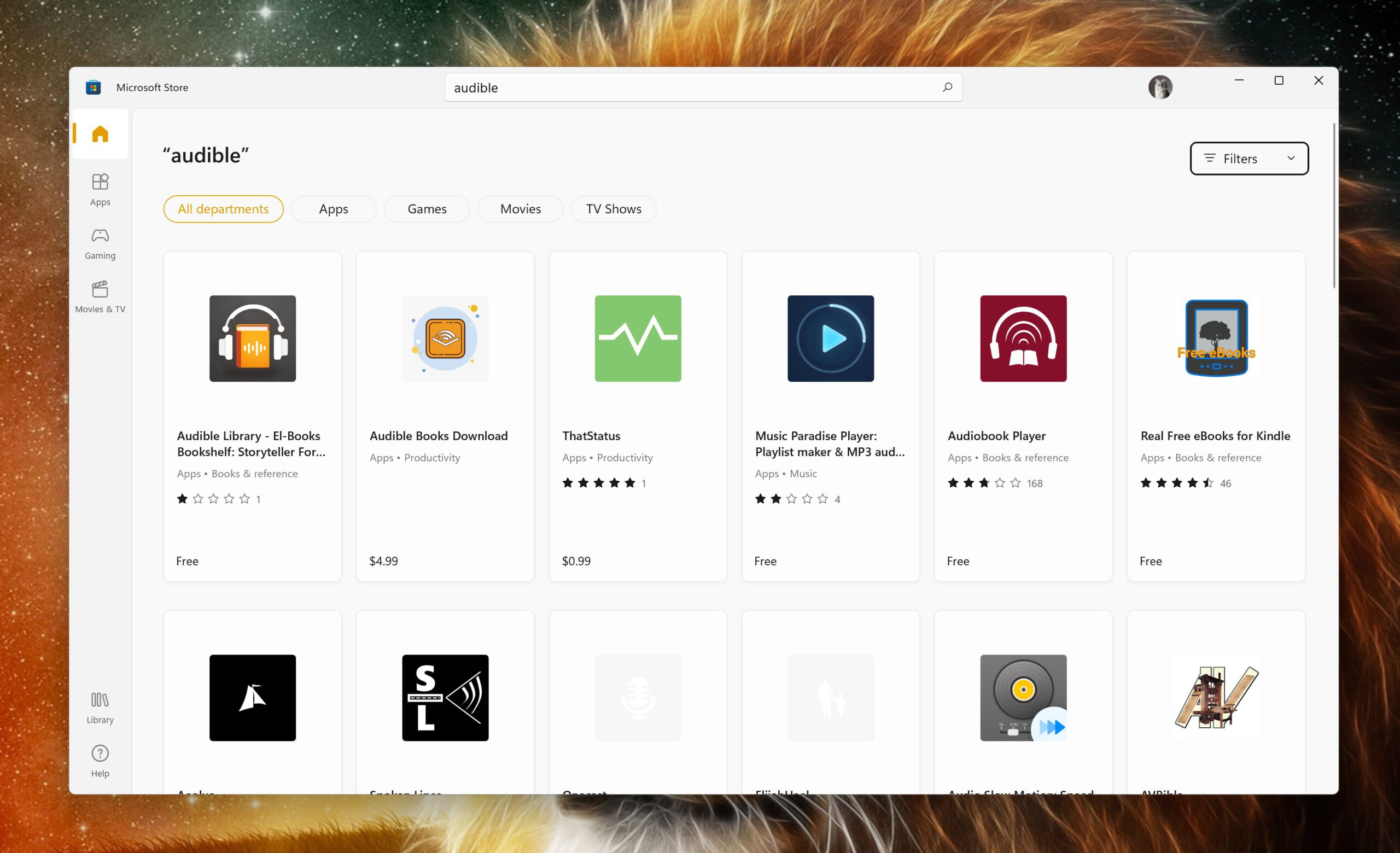Open the Audio Slow Motion vinyl icon
The image size is (1400, 853).
(x=1023, y=698)
